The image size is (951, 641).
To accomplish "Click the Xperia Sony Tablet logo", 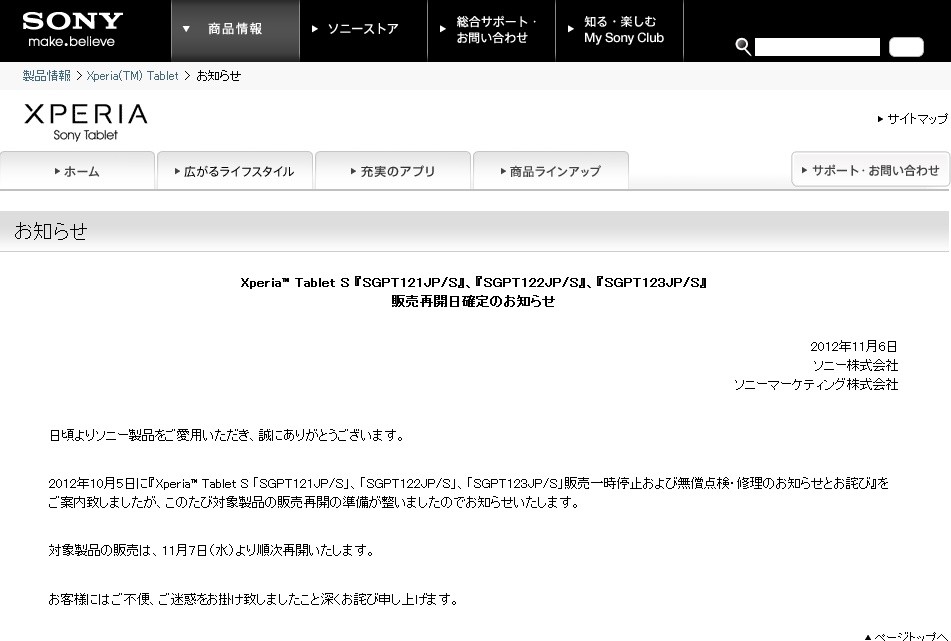I will pyautogui.click(x=86, y=122).
